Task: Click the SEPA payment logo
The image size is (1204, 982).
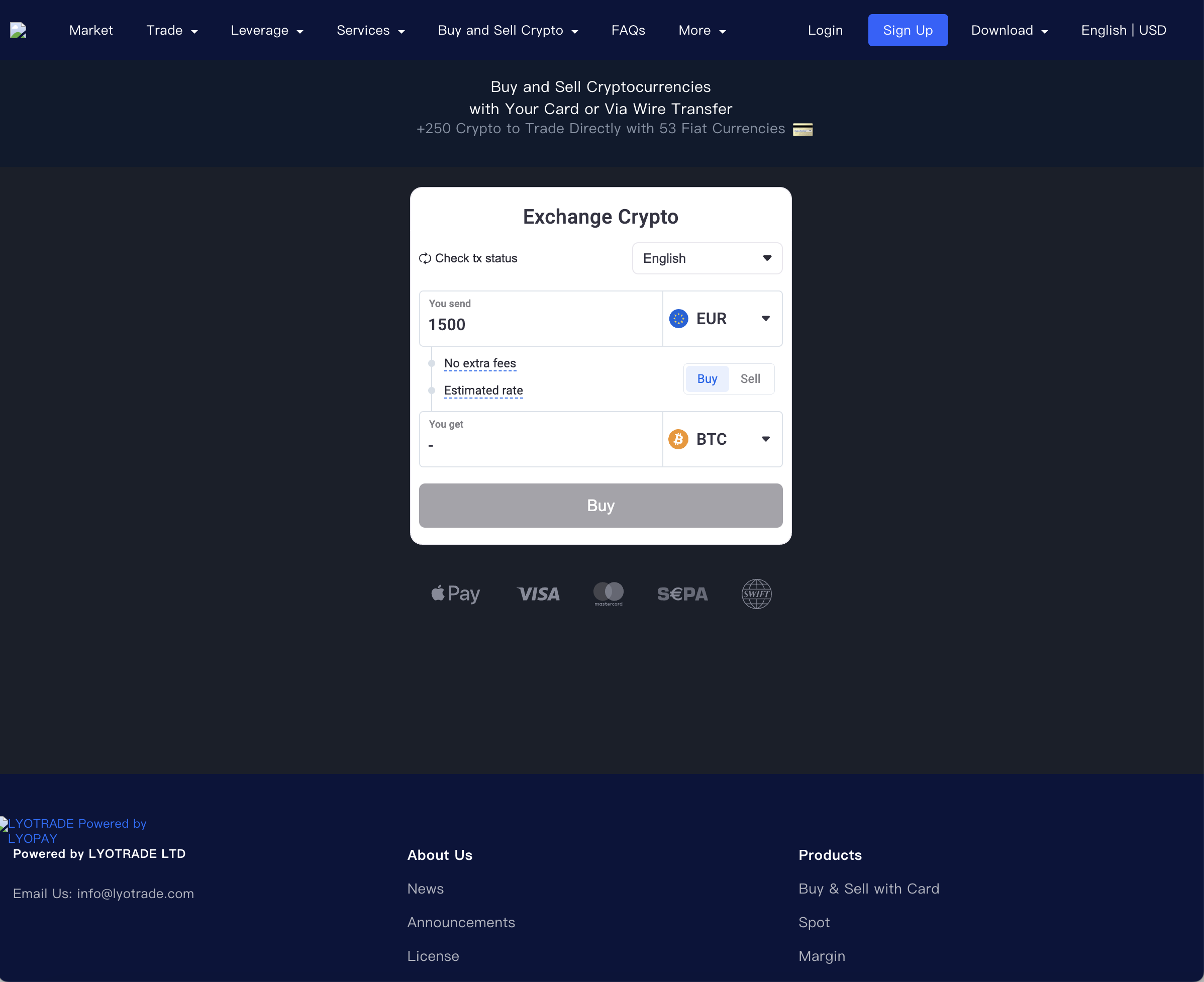Action: [x=682, y=594]
